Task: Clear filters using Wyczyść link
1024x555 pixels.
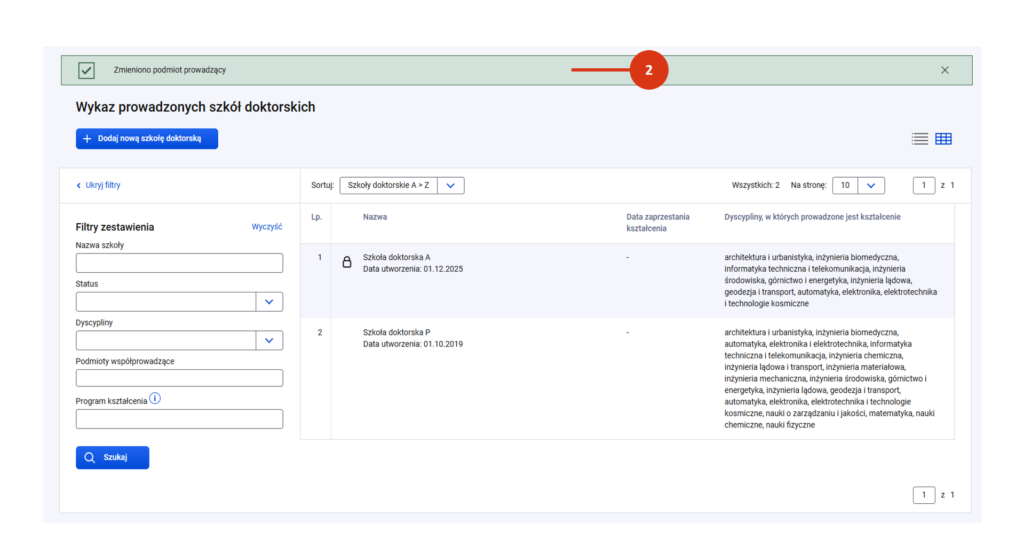Action: tap(267, 227)
